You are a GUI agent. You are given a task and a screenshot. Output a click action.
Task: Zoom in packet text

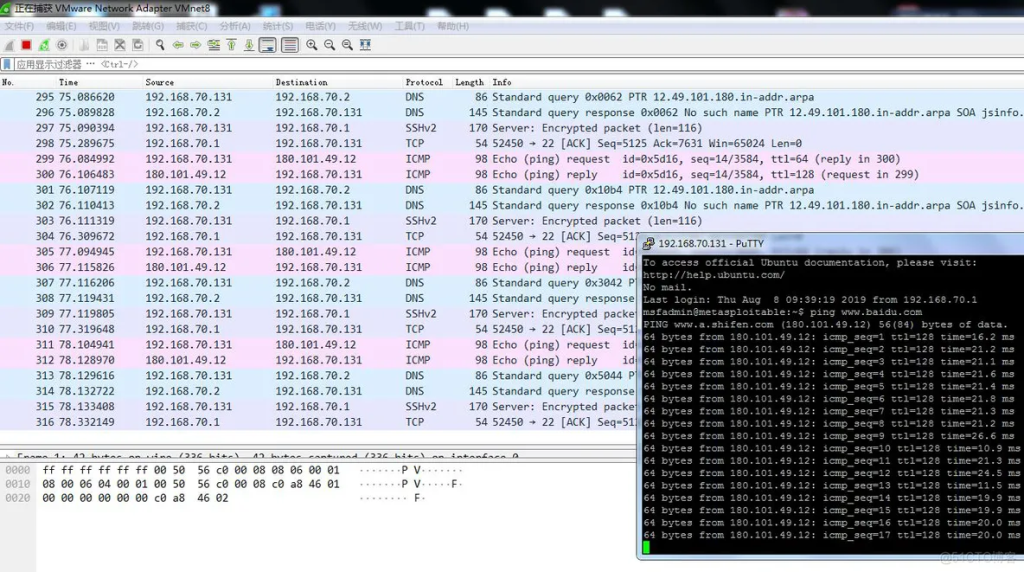[312, 45]
